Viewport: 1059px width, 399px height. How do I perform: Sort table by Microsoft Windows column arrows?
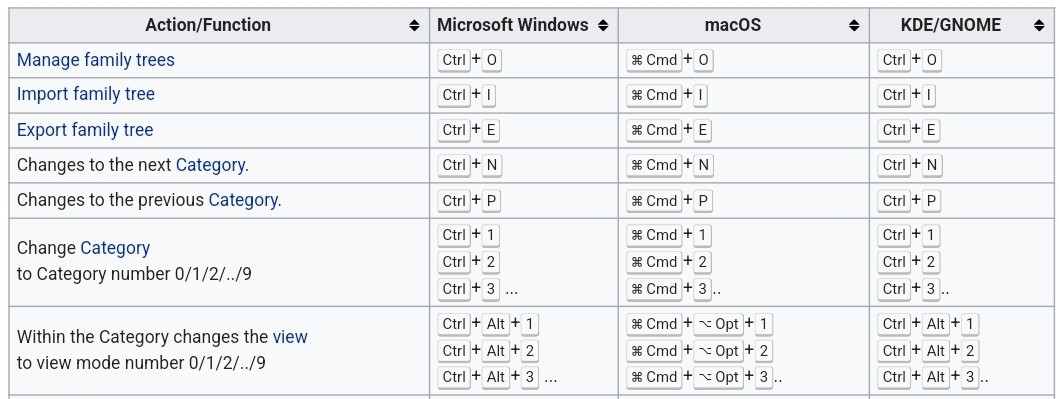pyautogui.click(x=603, y=26)
